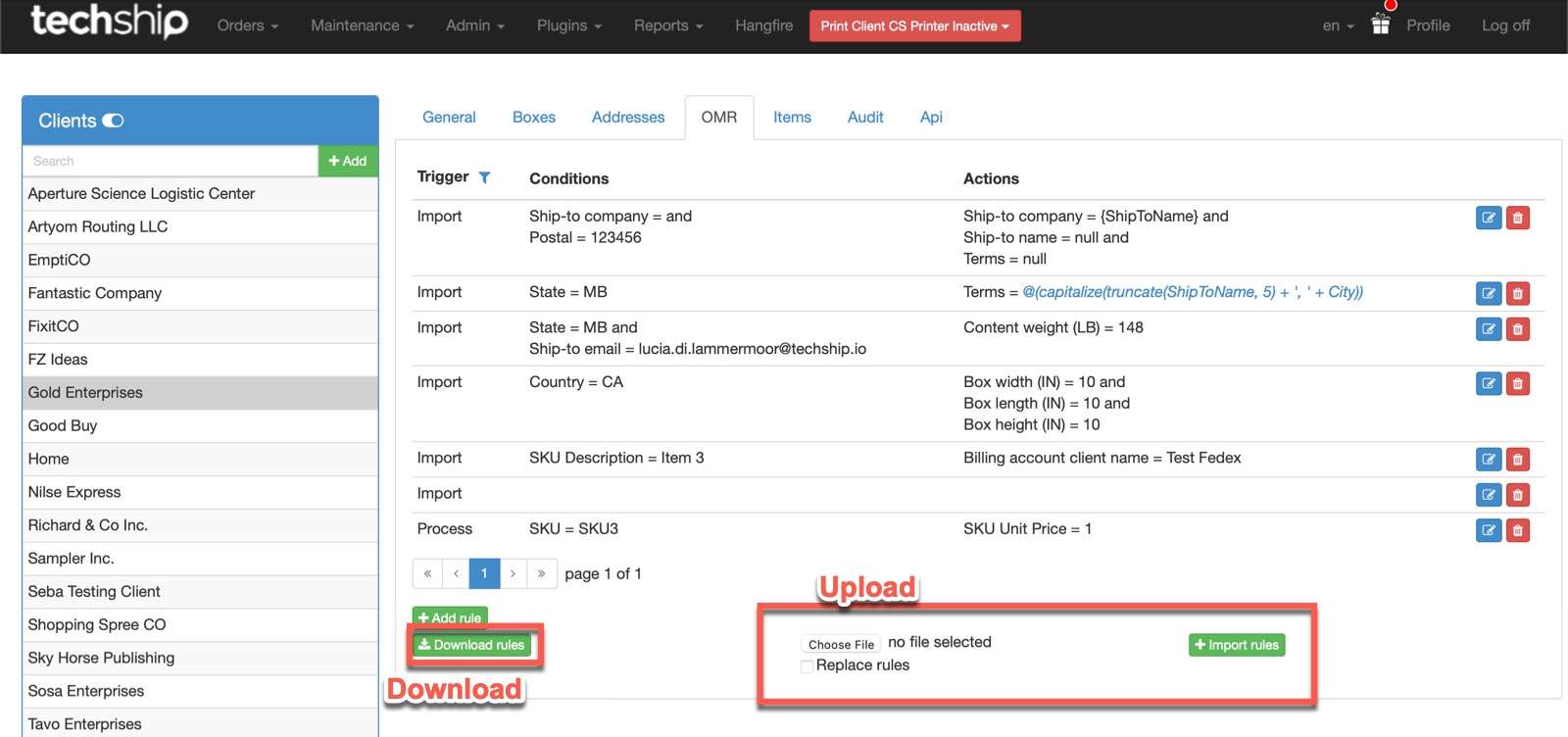Open the Reports dropdown menu

[668, 25]
